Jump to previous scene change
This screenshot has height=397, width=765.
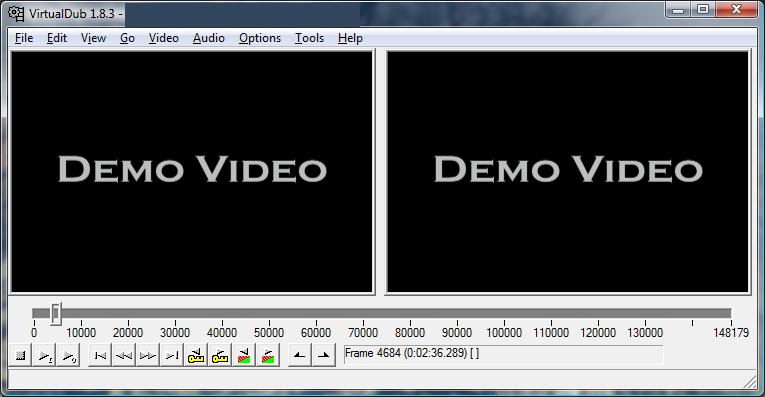point(243,356)
